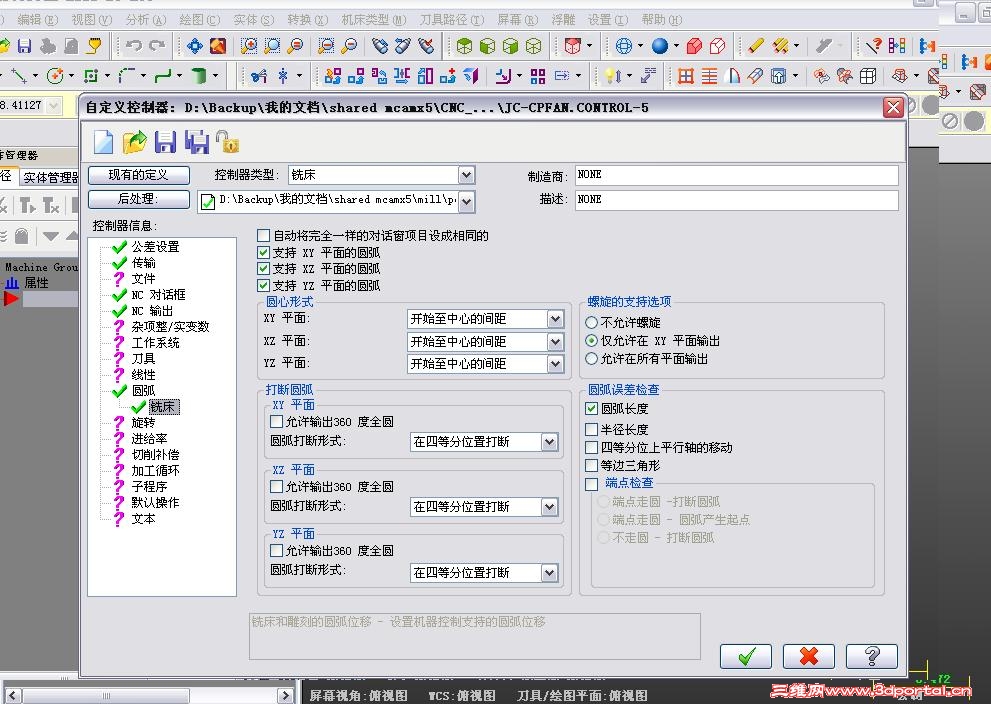Switch to the 实体管理器 tab
The image size is (991, 704).
(x=50, y=178)
